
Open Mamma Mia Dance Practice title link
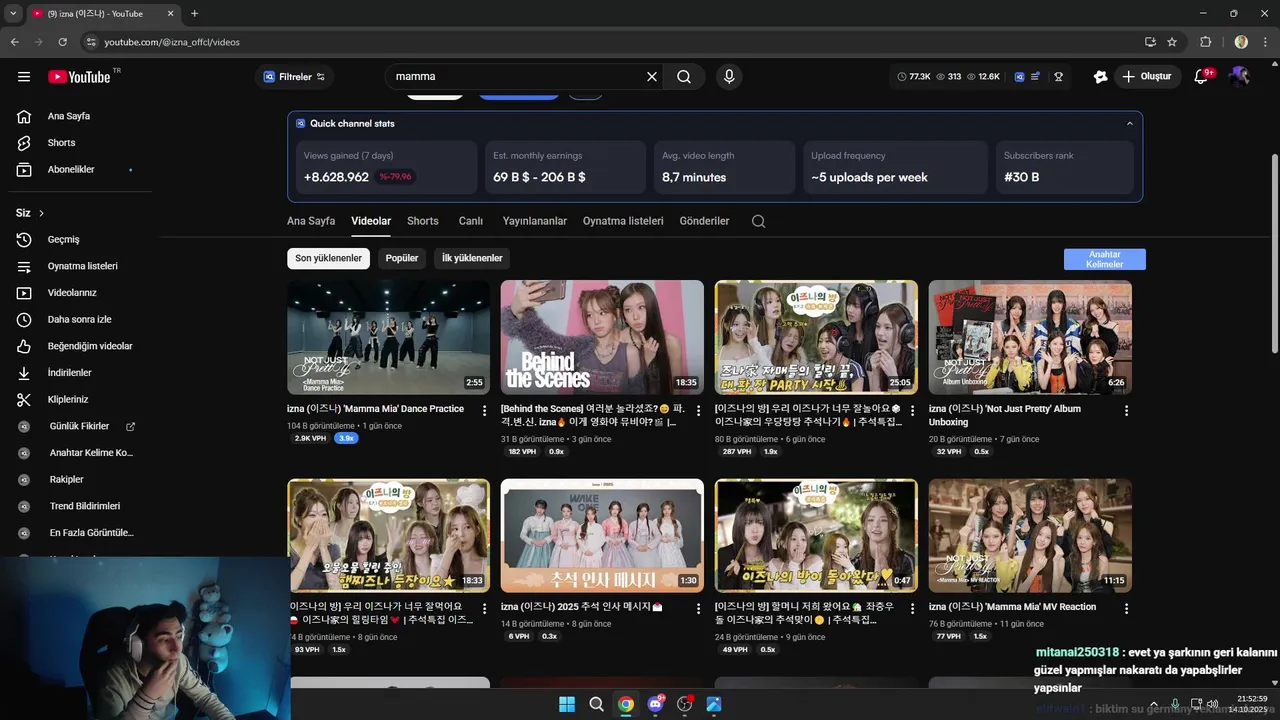(x=375, y=409)
